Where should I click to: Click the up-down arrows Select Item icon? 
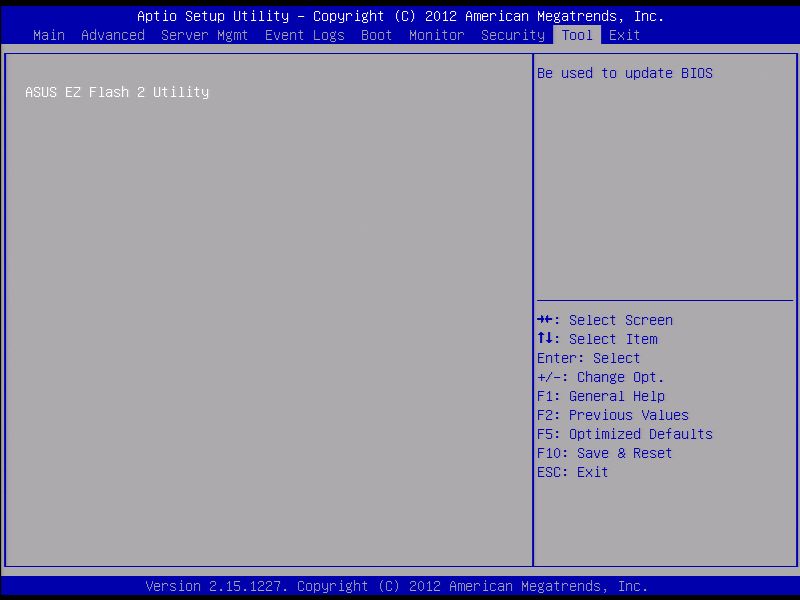point(545,338)
